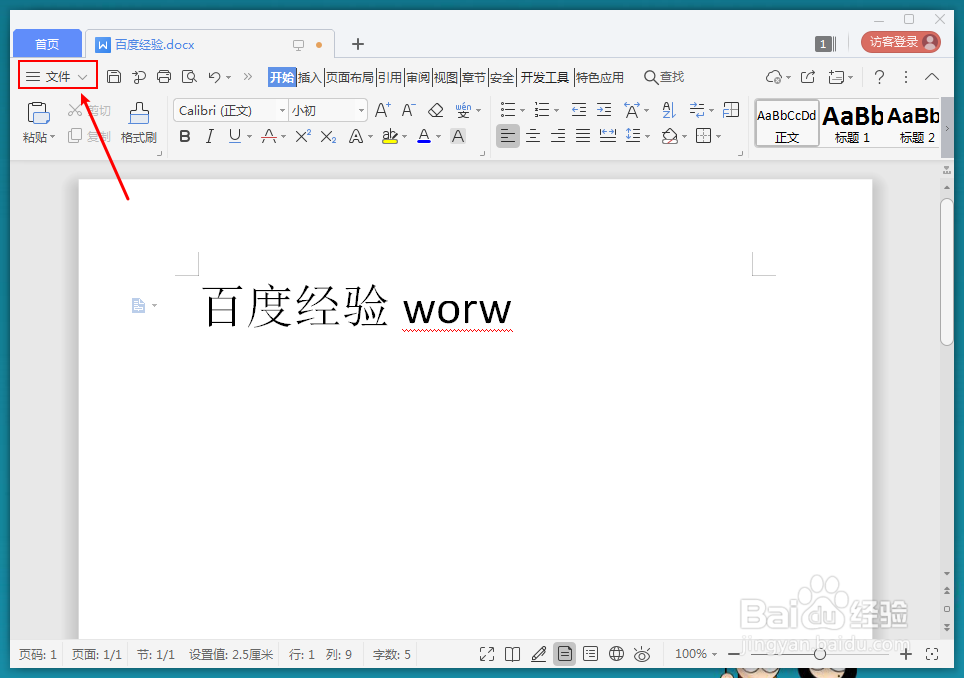Click the 查找 search button
This screenshot has height=678, width=964.
coord(664,77)
